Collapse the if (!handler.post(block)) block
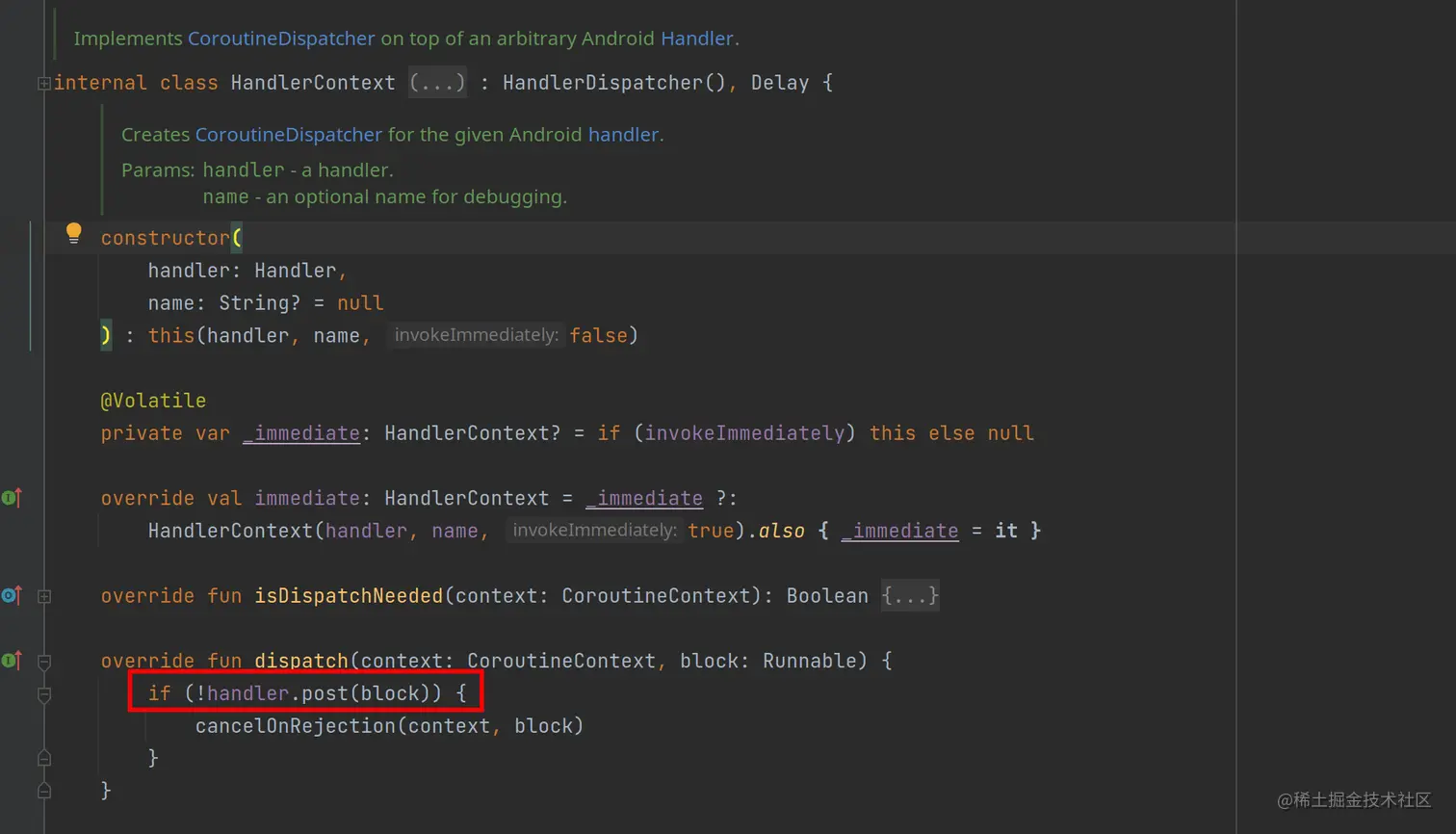Image resolution: width=1456 pixels, height=834 pixels. 44,695
